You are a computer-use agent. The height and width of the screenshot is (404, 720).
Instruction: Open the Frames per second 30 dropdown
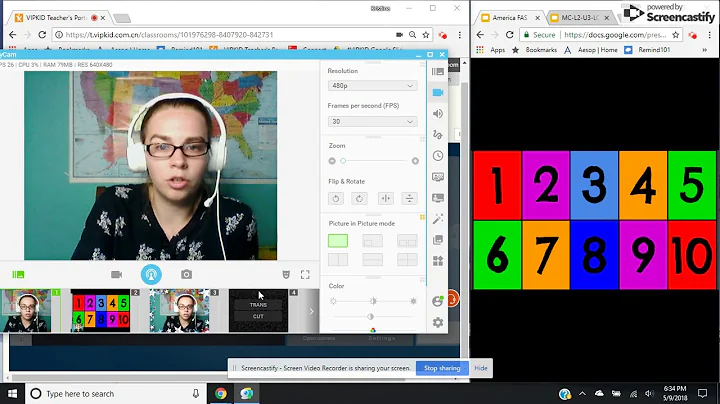(x=372, y=122)
